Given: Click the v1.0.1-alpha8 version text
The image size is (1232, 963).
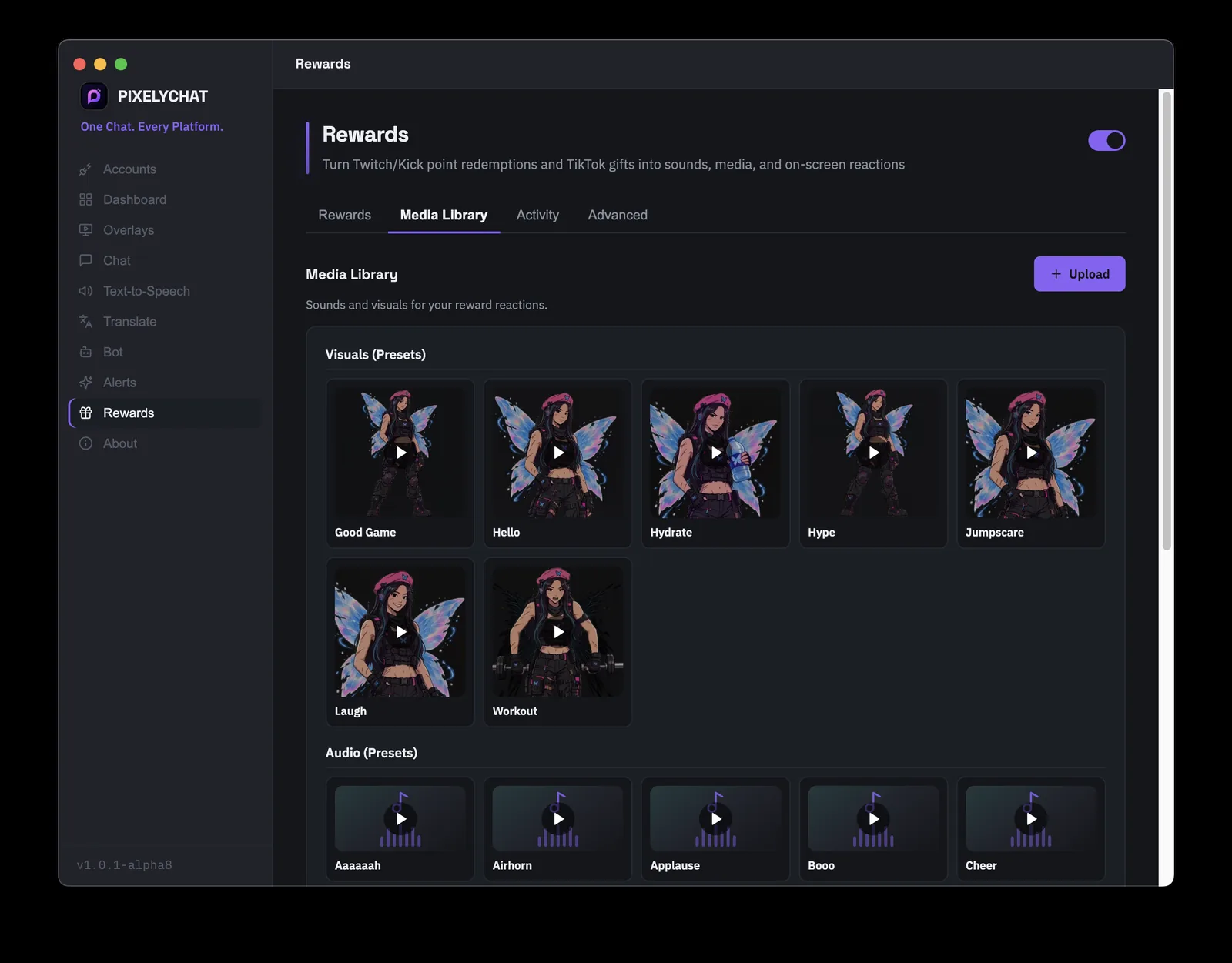Looking at the screenshot, I should tap(125, 865).
